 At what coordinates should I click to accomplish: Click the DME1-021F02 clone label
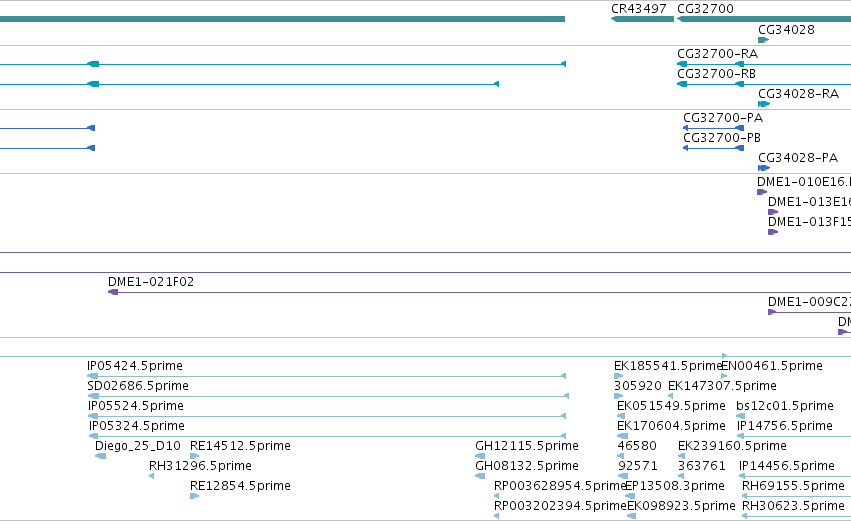[151, 282]
